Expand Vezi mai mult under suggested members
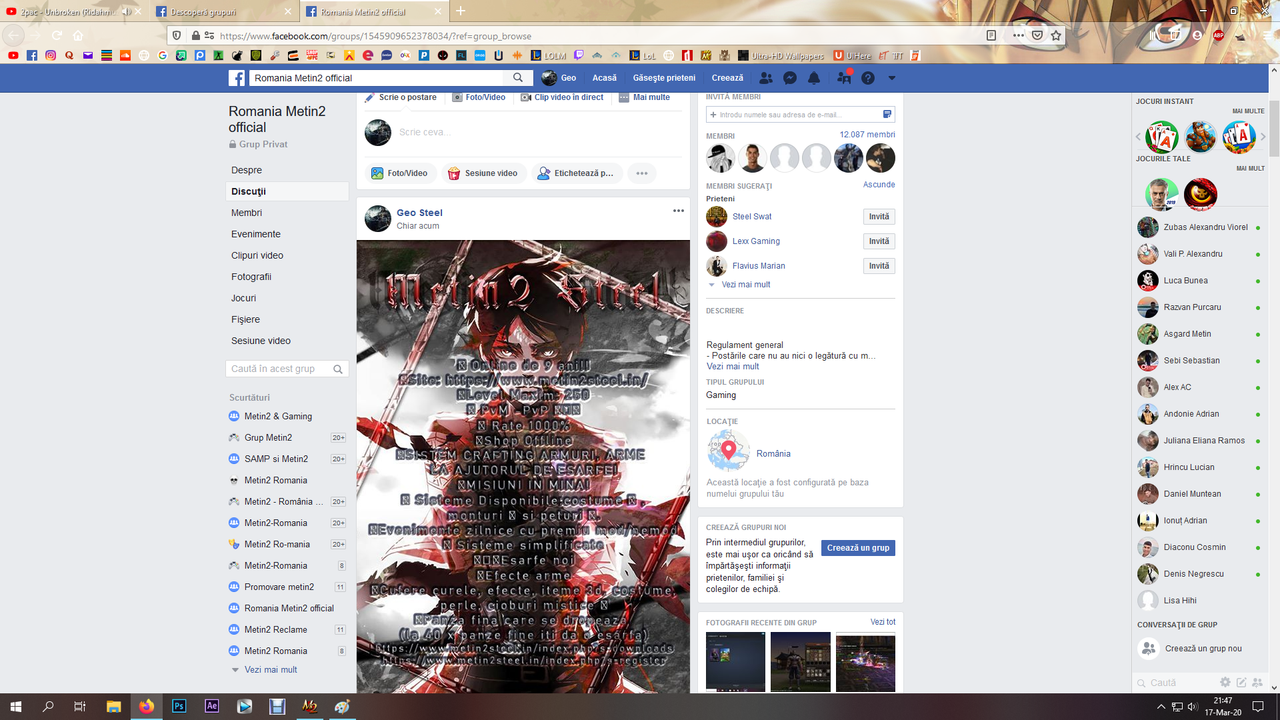The image size is (1280, 720). point(746,285)
